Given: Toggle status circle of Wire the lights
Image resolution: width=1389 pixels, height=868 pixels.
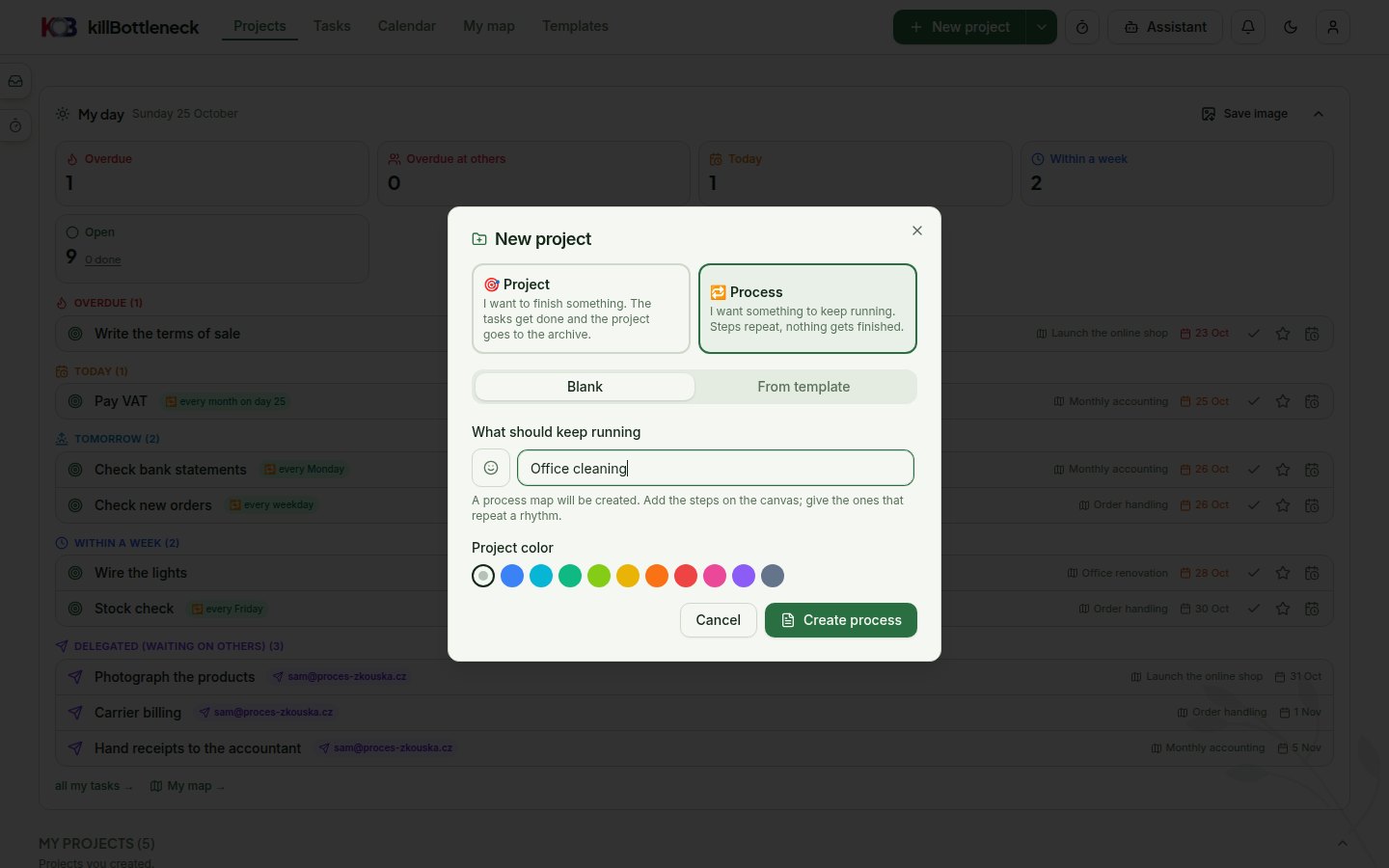Looking at the screenshot, I should tap(75, 573).
